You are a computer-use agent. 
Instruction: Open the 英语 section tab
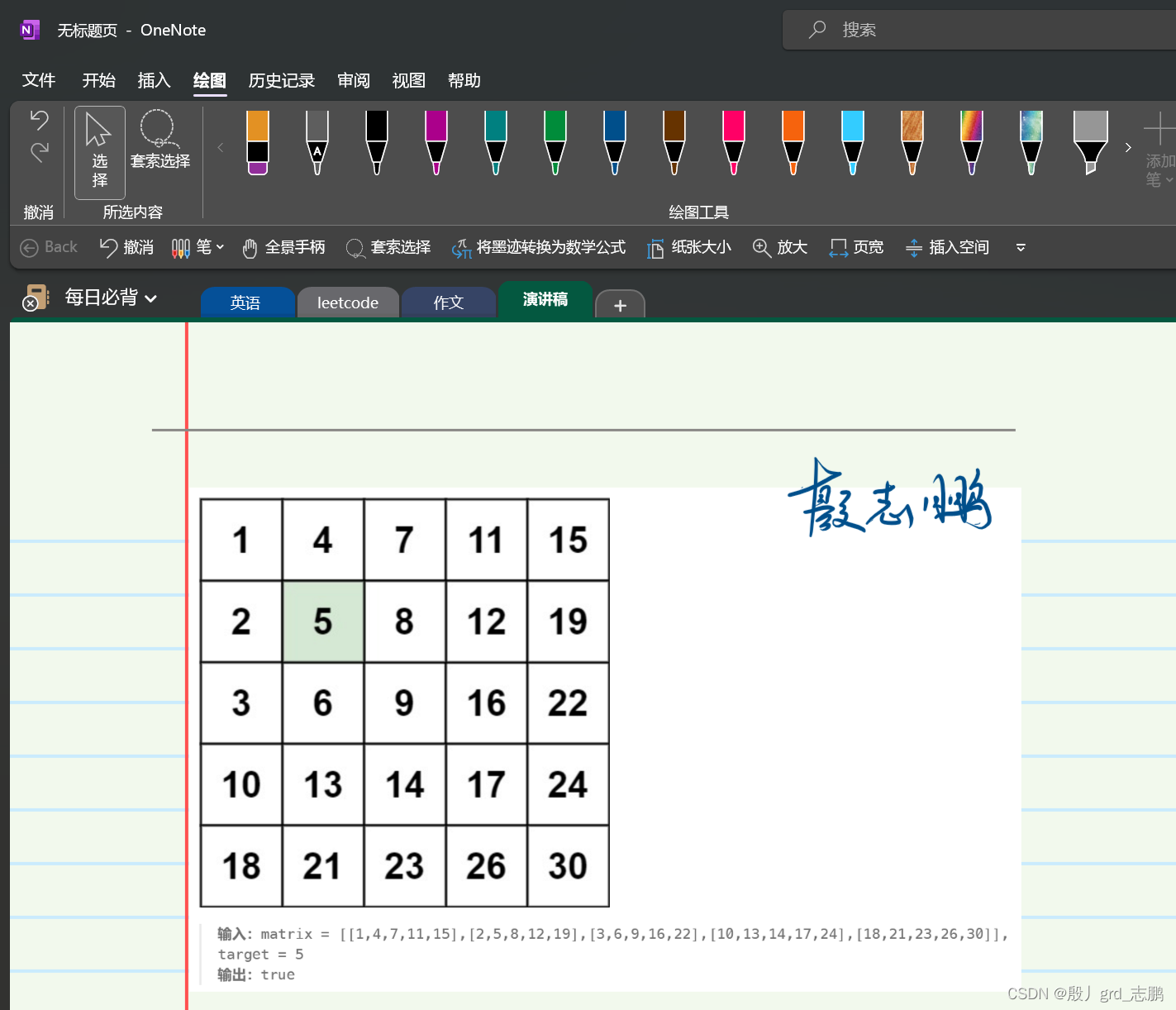click(x=247, y=303)
